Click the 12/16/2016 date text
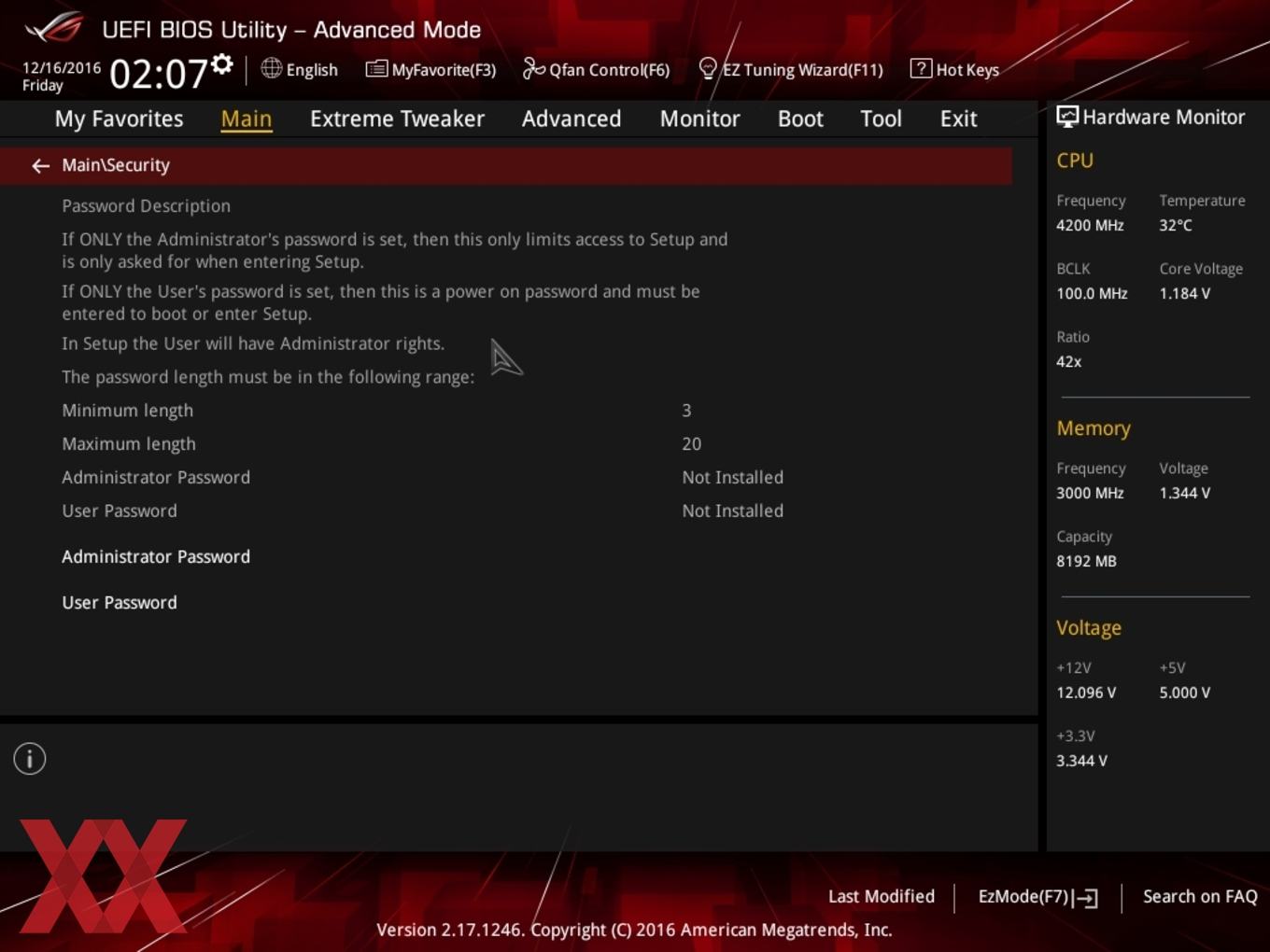 pos(62,68)
